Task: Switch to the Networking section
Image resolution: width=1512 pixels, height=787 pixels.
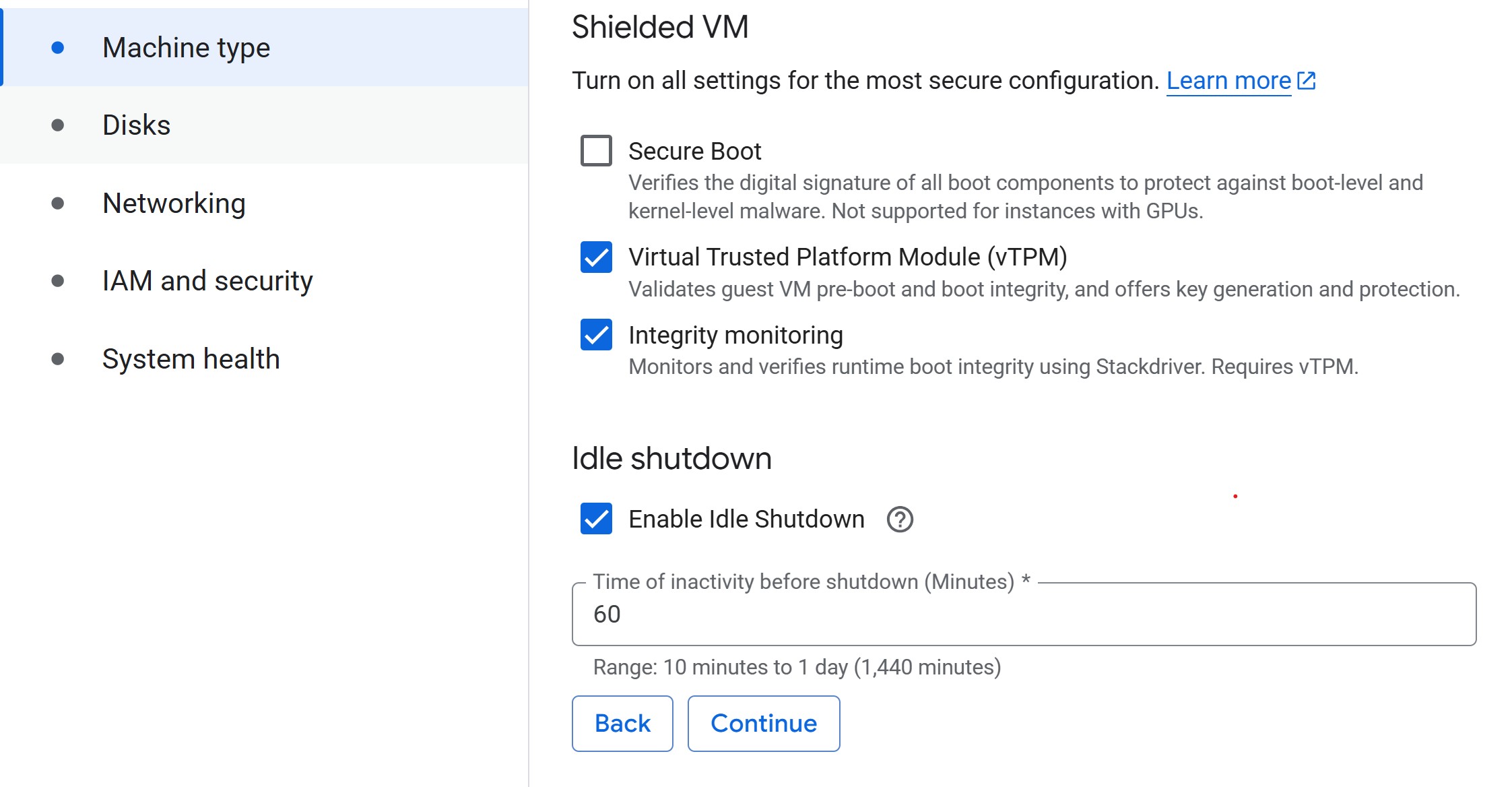Action: (174, 203)
